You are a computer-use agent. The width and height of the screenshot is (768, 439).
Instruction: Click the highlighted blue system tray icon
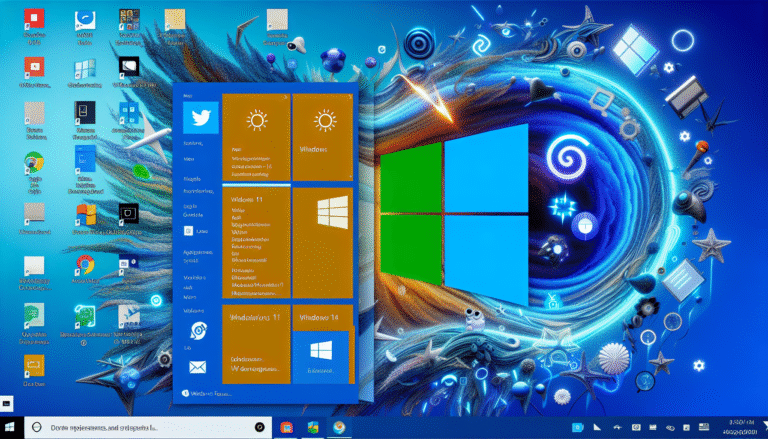pyautogui.click(x=578, y=428)
